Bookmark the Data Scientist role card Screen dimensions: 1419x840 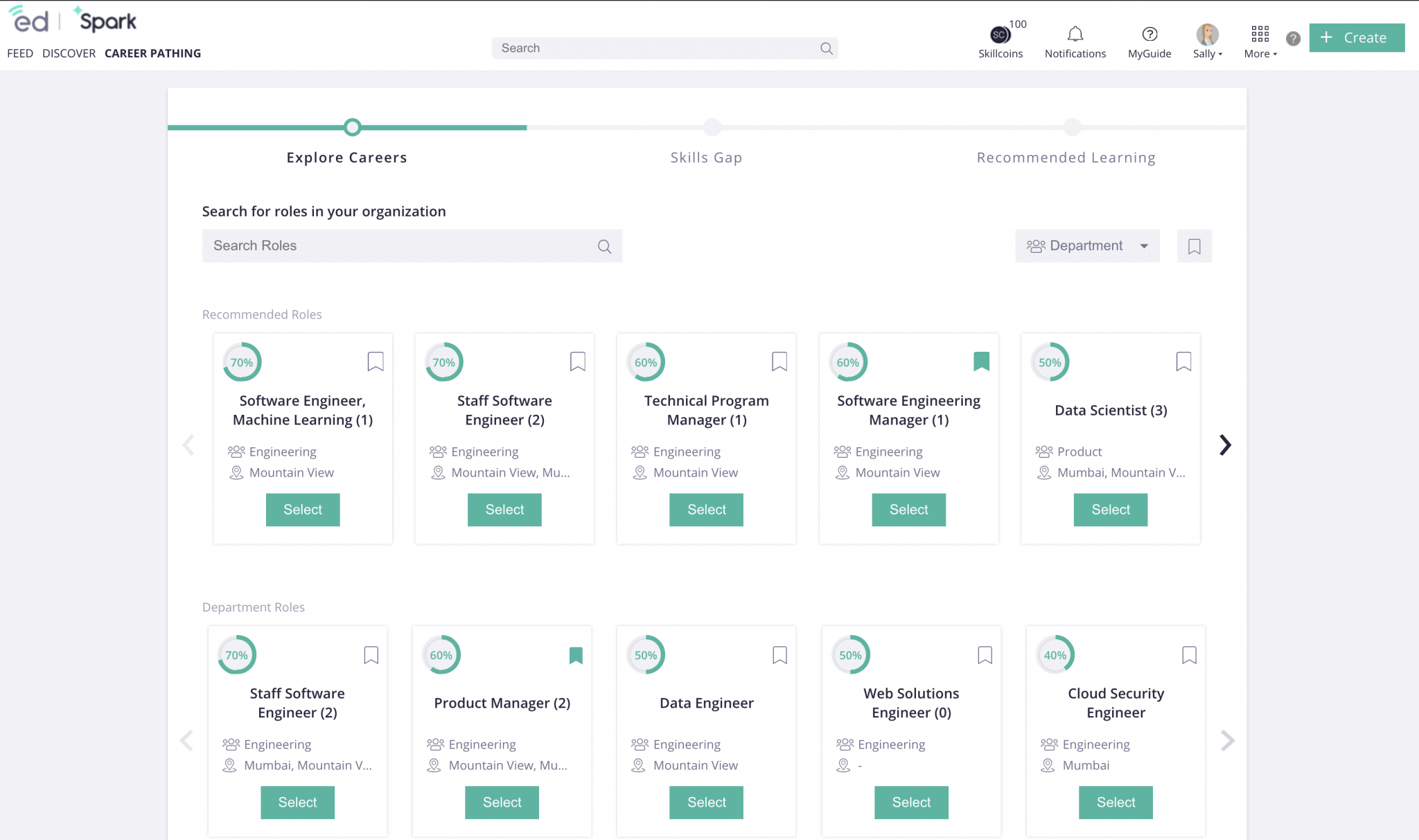(1183, 361)
